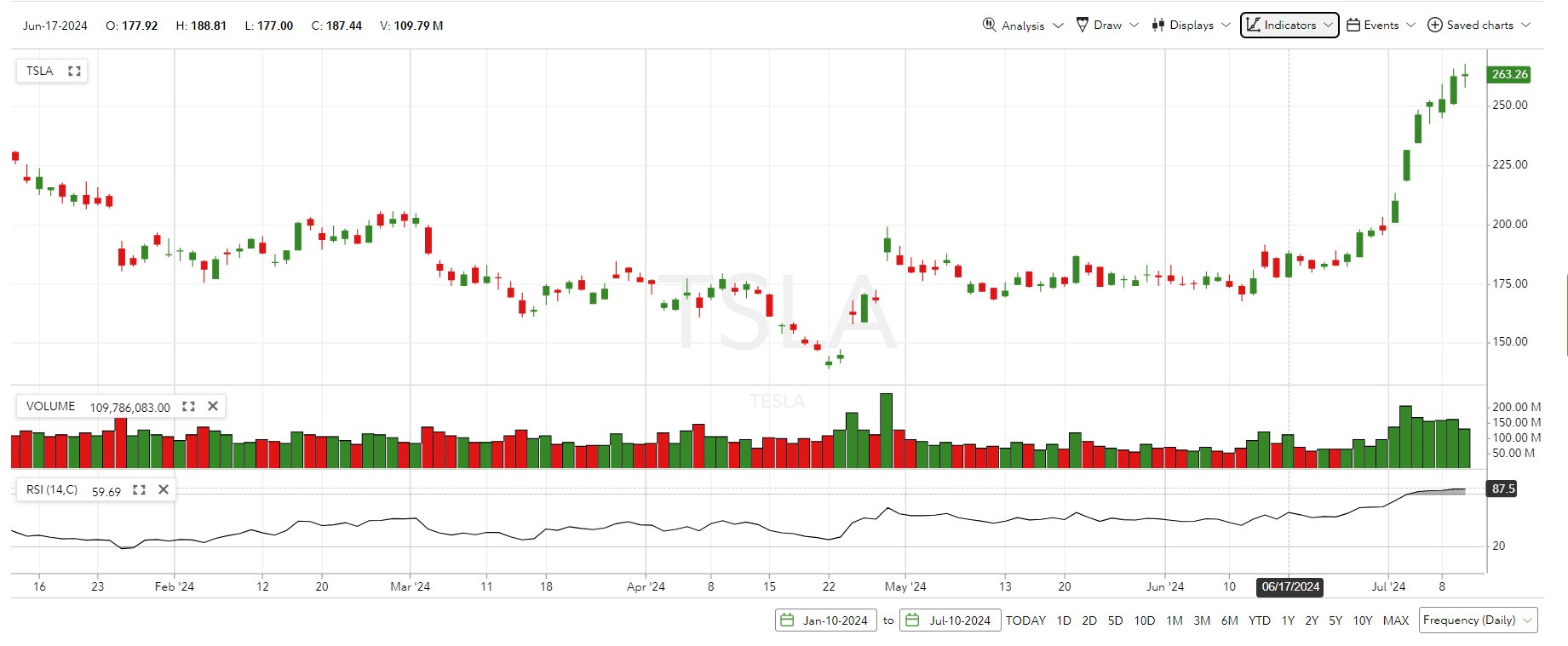Close the VOLUME indicator panel
The width and height of the screenshot is (1568, 646).
(x=213, y=406)
